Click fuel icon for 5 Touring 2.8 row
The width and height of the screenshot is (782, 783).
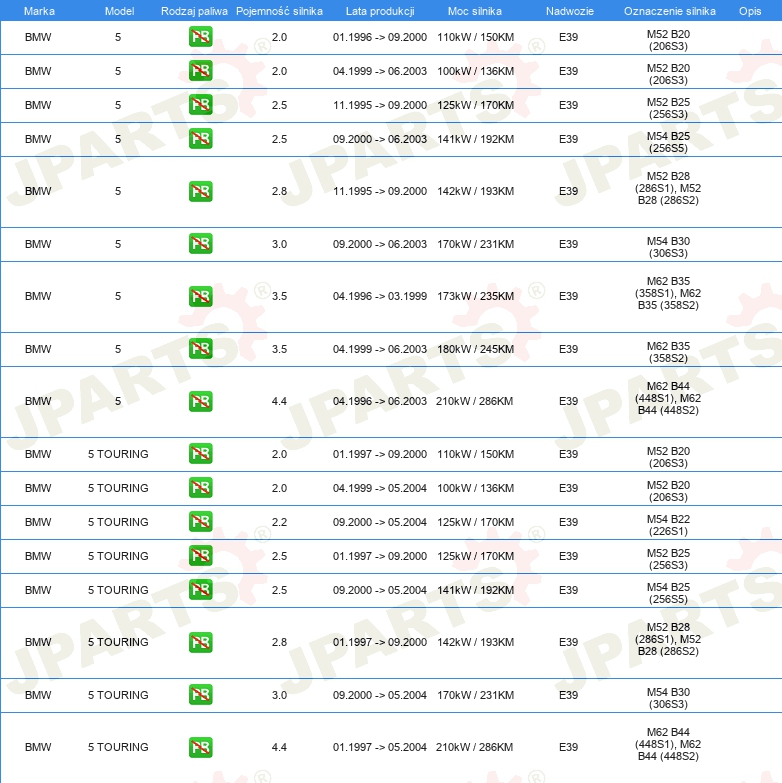pyautogui.click(x=200, y=642)
